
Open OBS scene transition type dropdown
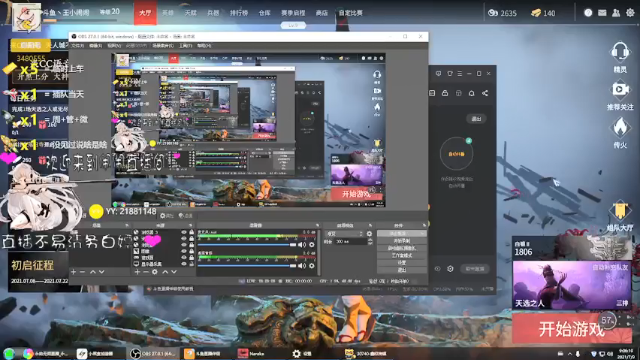(344, 234)
